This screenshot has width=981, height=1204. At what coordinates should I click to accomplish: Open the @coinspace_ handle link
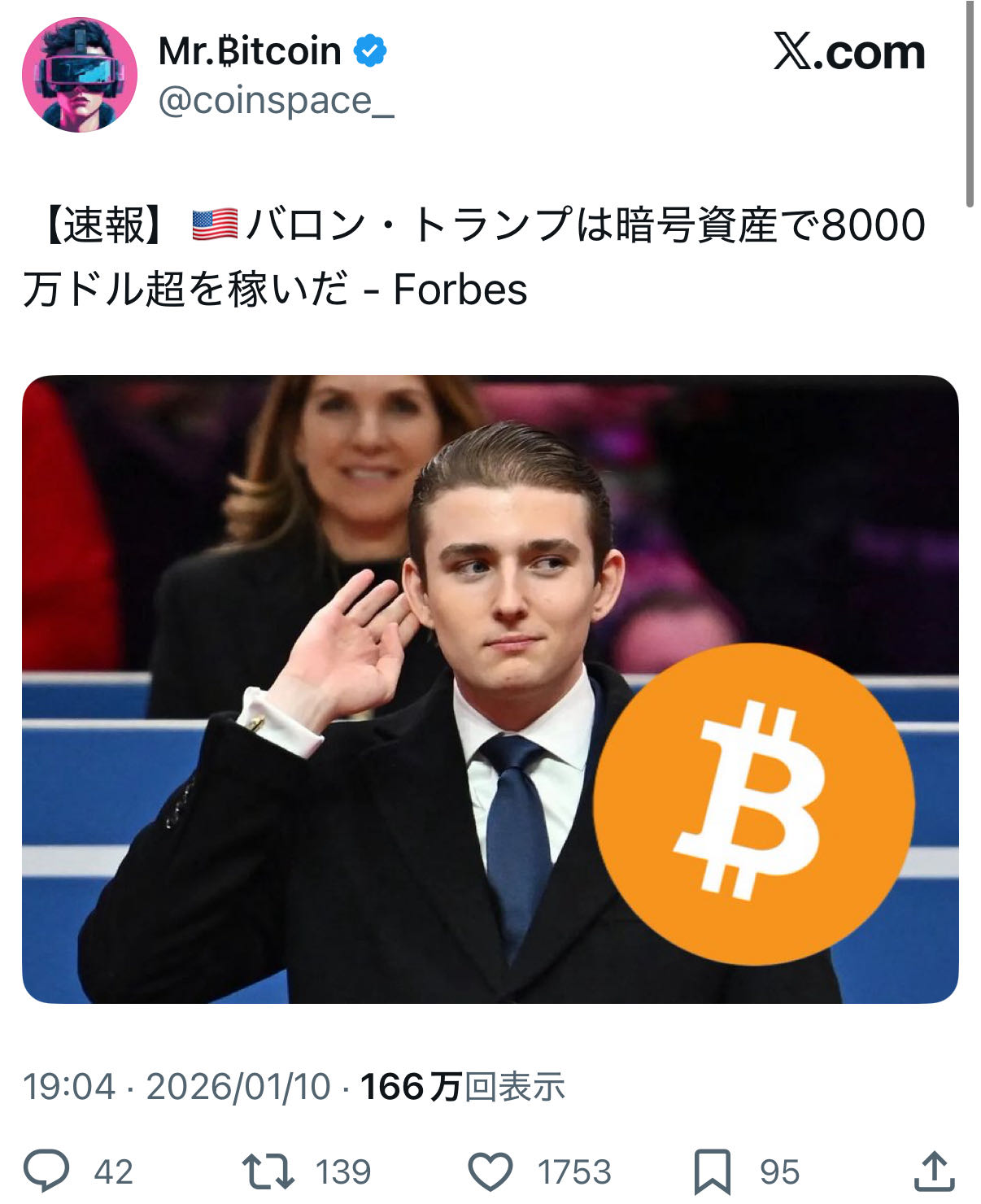[277, 101]
